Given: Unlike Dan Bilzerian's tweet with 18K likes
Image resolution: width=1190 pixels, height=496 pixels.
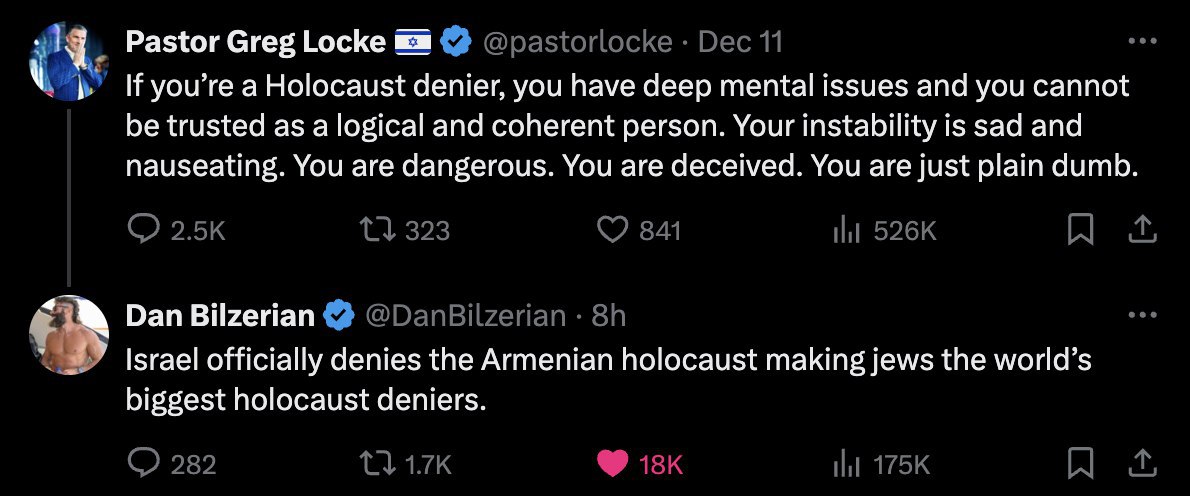Looking at the screenshot, I should [612, 463].
